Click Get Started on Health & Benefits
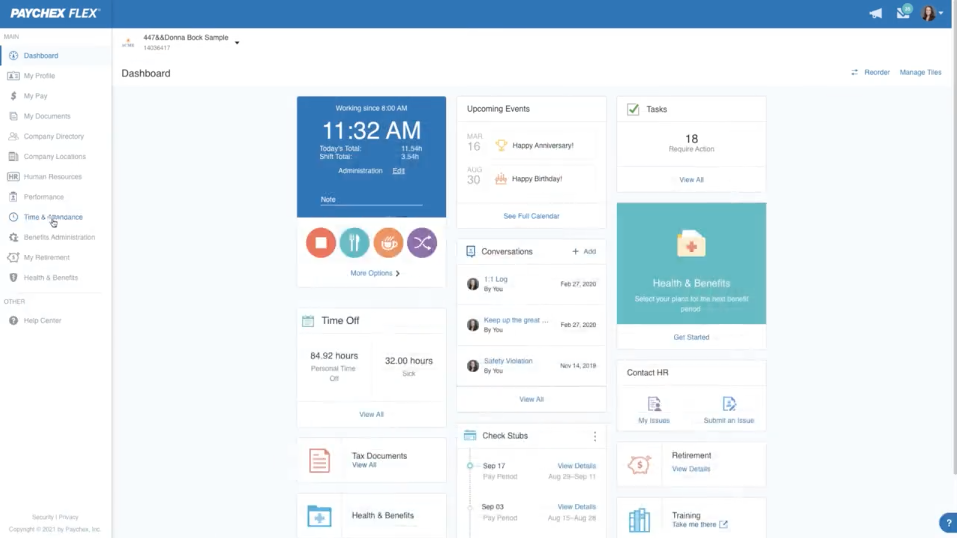Viewport: 957px width, 538px height. coord(691,337)
